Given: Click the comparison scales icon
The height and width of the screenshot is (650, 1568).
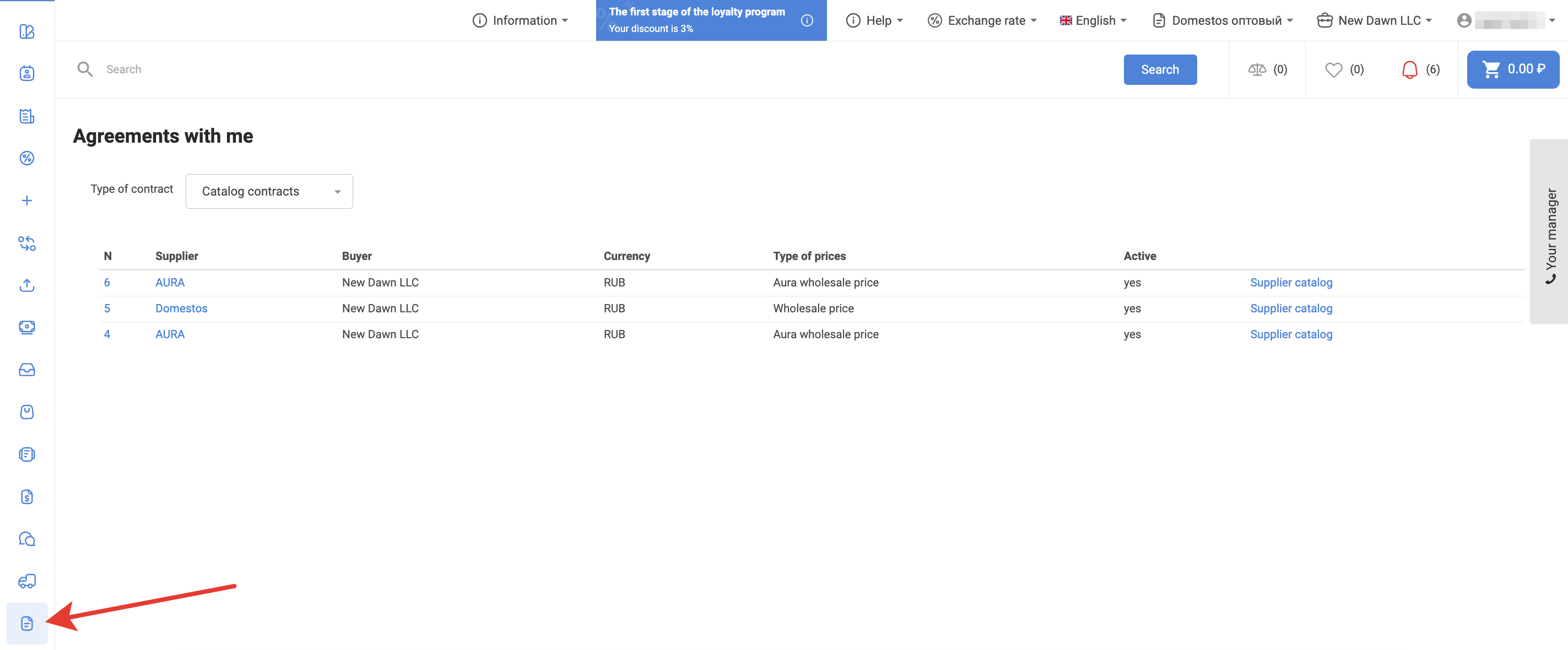Looking at the screenshot, I should 1256,69.
